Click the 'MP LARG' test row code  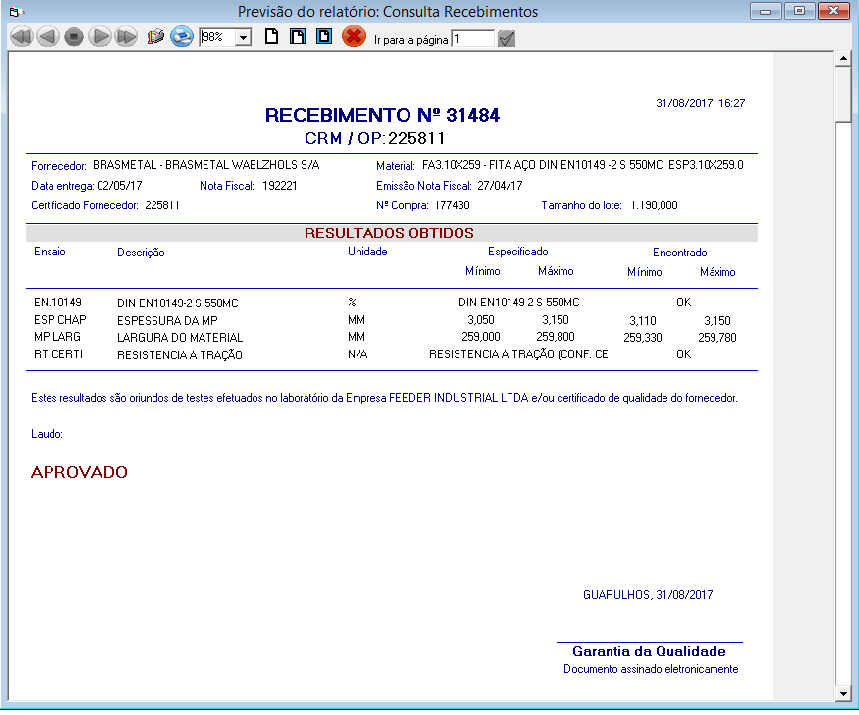pyautogui.click(x=58, y=337)
